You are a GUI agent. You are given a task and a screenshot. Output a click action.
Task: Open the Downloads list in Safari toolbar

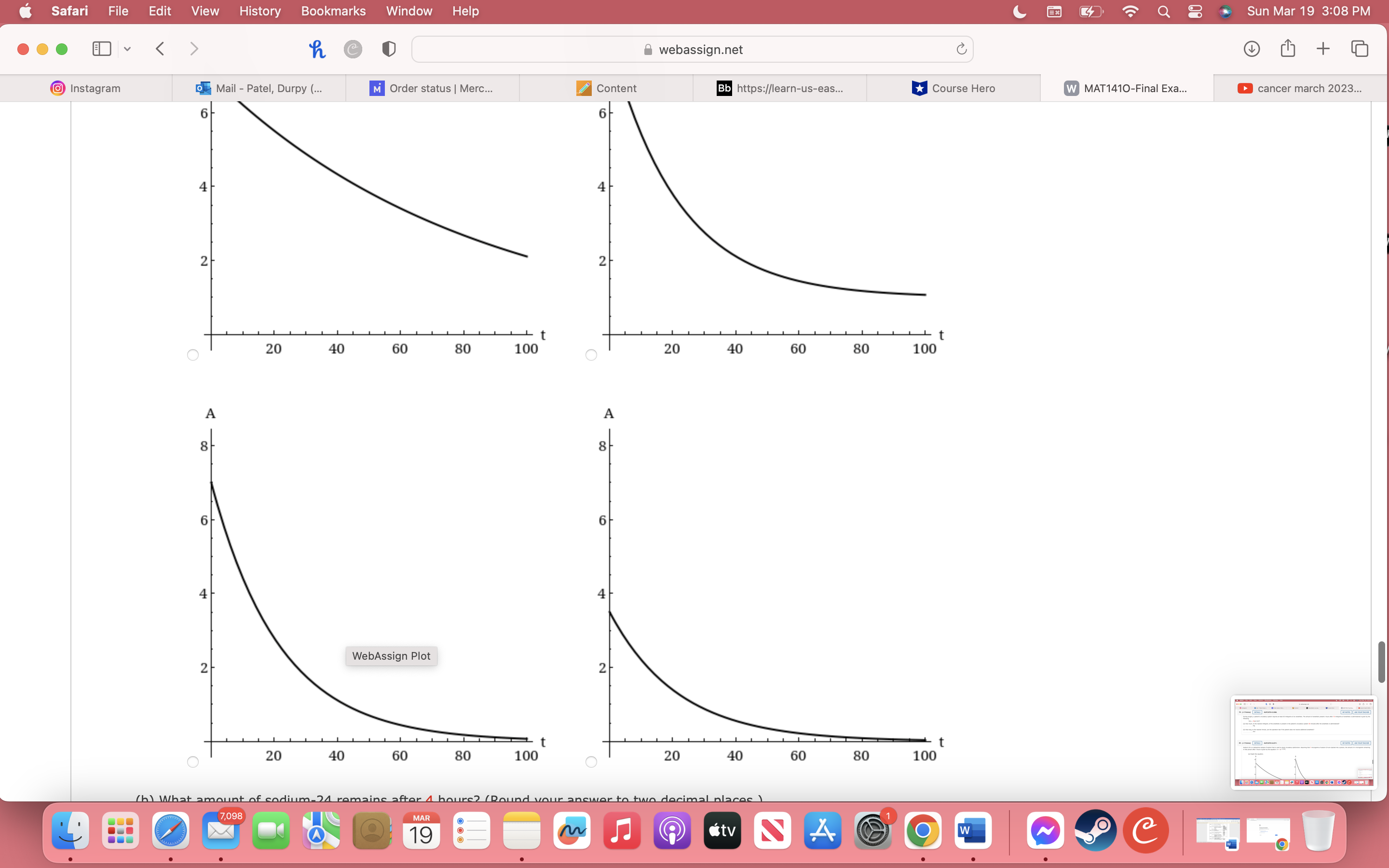click(1252, 49)
